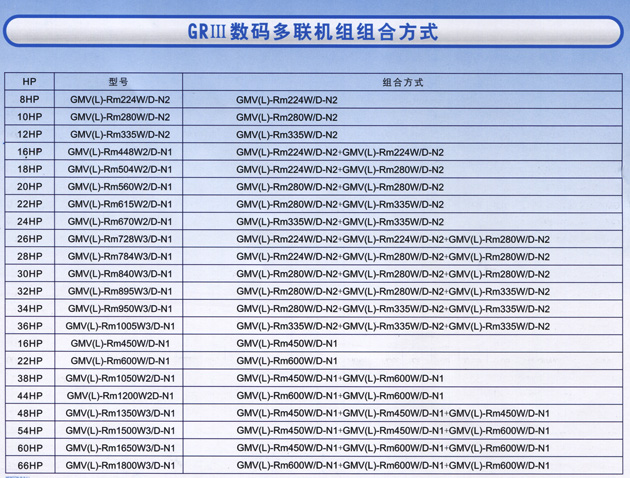This screenshot has width=630, height=478.
Task: Click model GMV(L)-Rm1650W3/D-N1
Action: tap(120, 448)
